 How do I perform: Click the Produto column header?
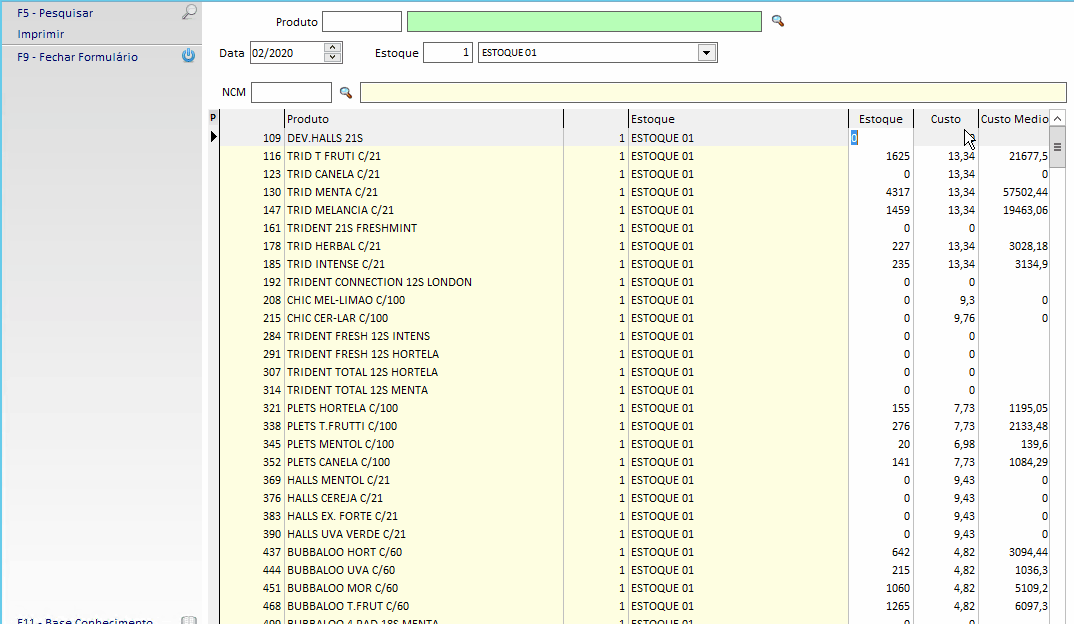[x=423, y=119]
